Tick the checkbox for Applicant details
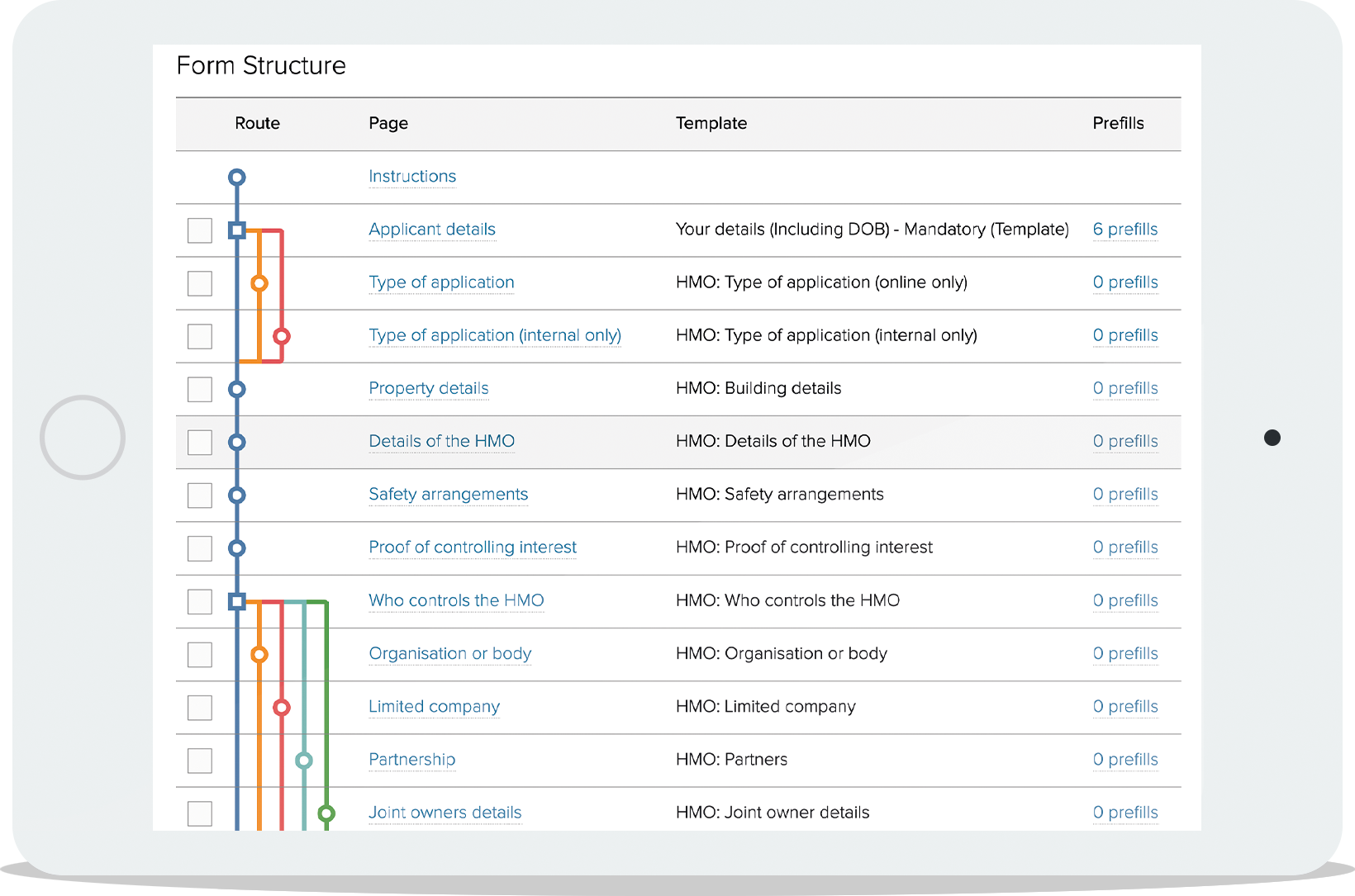Screen dimensions: 1355x896 pyautogui.click(x=200, y=230)
